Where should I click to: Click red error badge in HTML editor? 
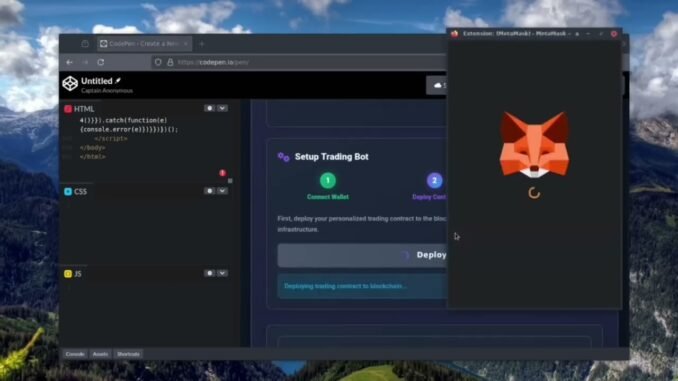point(223,173)
